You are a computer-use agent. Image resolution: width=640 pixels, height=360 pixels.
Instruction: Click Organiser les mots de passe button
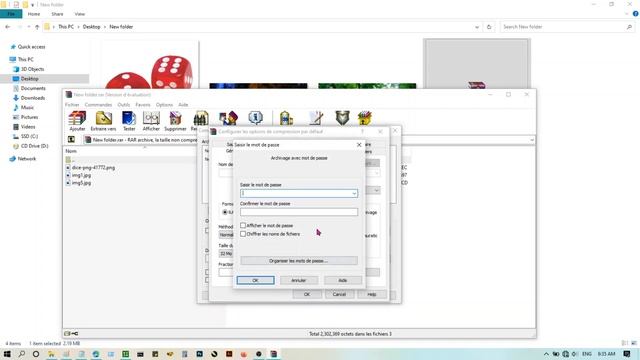[299, 260]
